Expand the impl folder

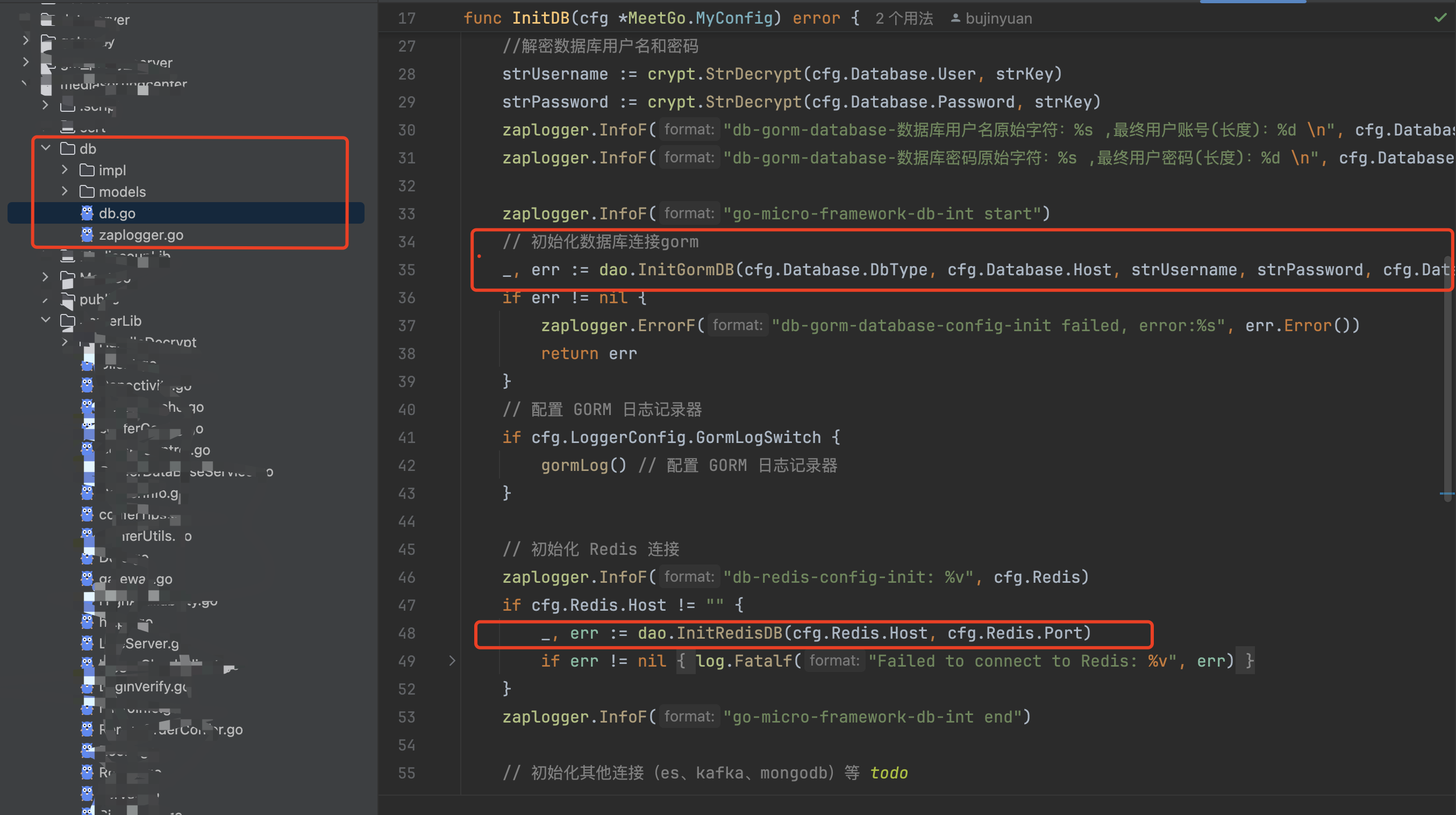[x=64, y=169]
